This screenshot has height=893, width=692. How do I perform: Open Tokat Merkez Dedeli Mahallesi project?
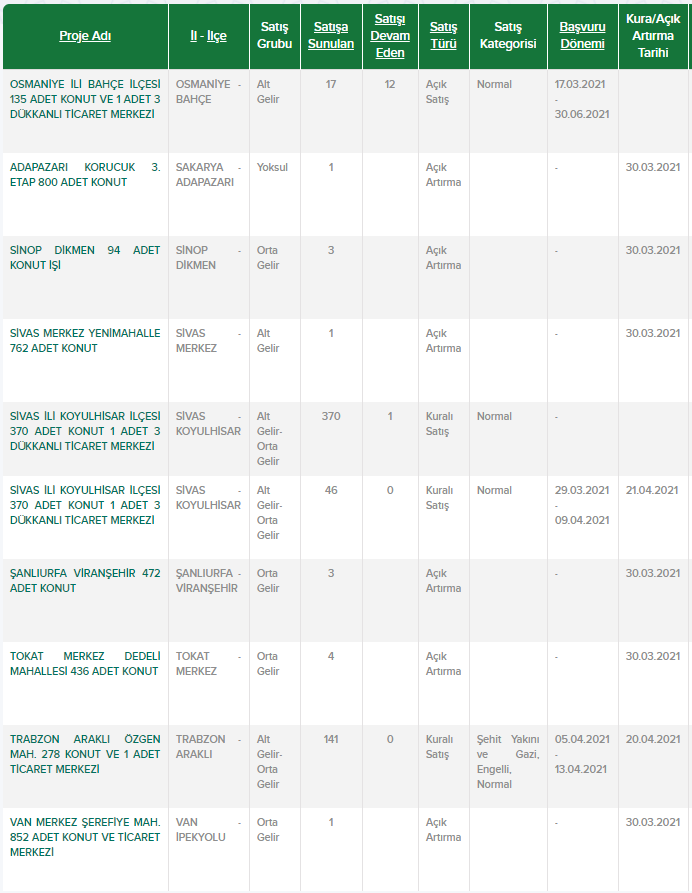click(x=84, y=663)
